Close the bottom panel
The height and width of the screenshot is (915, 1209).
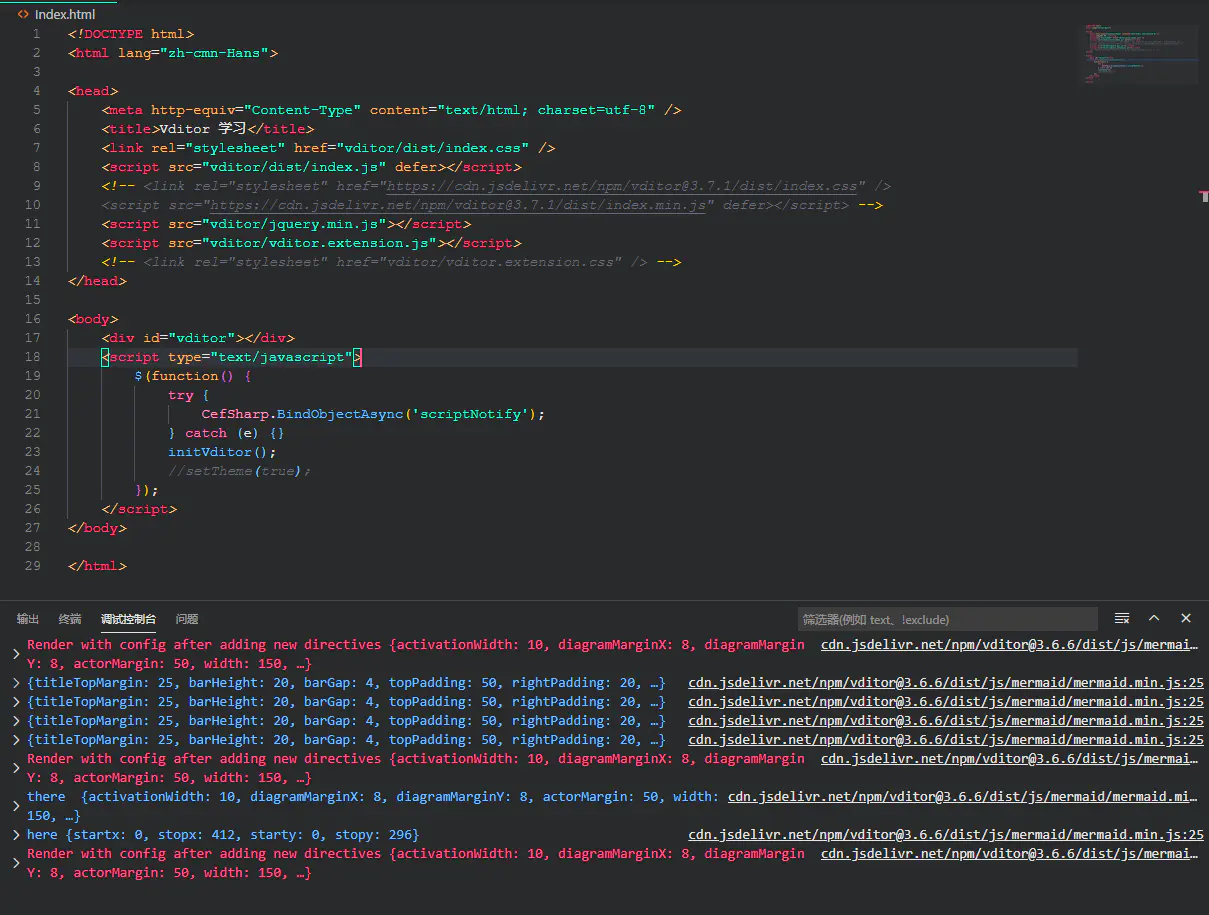[x=1186, y=619]
